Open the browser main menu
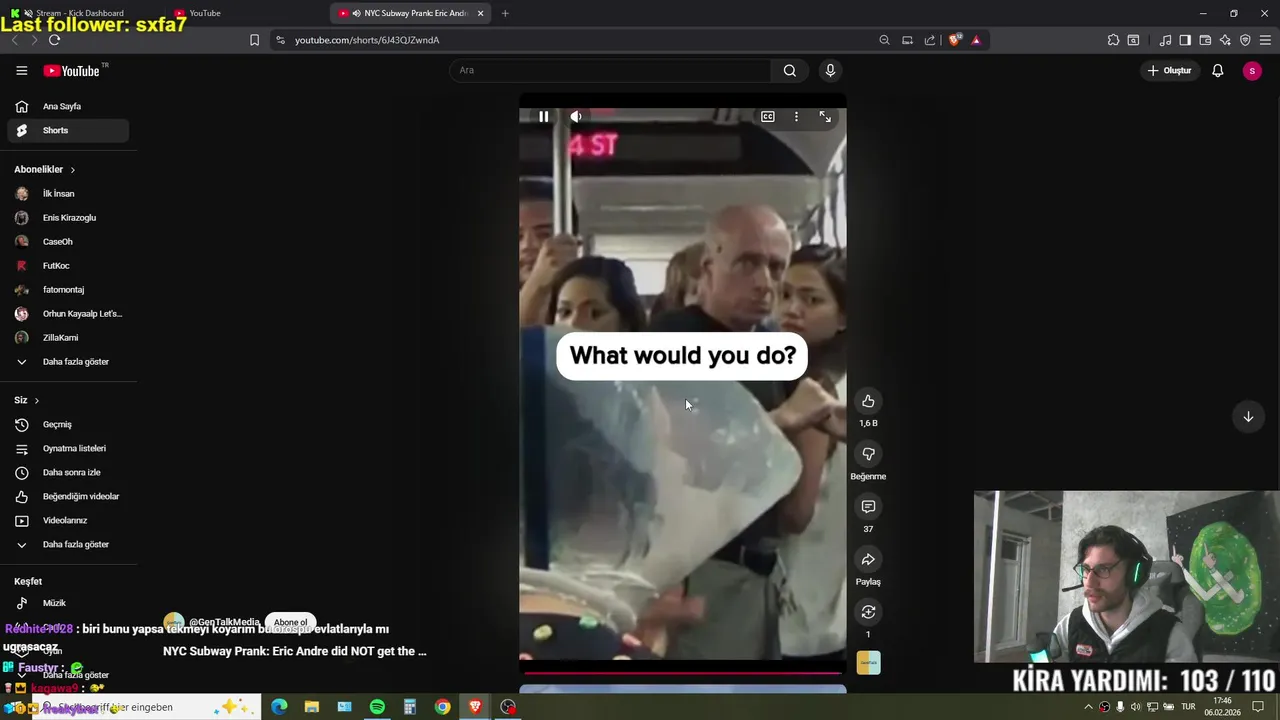The image size is (1280, 720). click(1266, 40)
